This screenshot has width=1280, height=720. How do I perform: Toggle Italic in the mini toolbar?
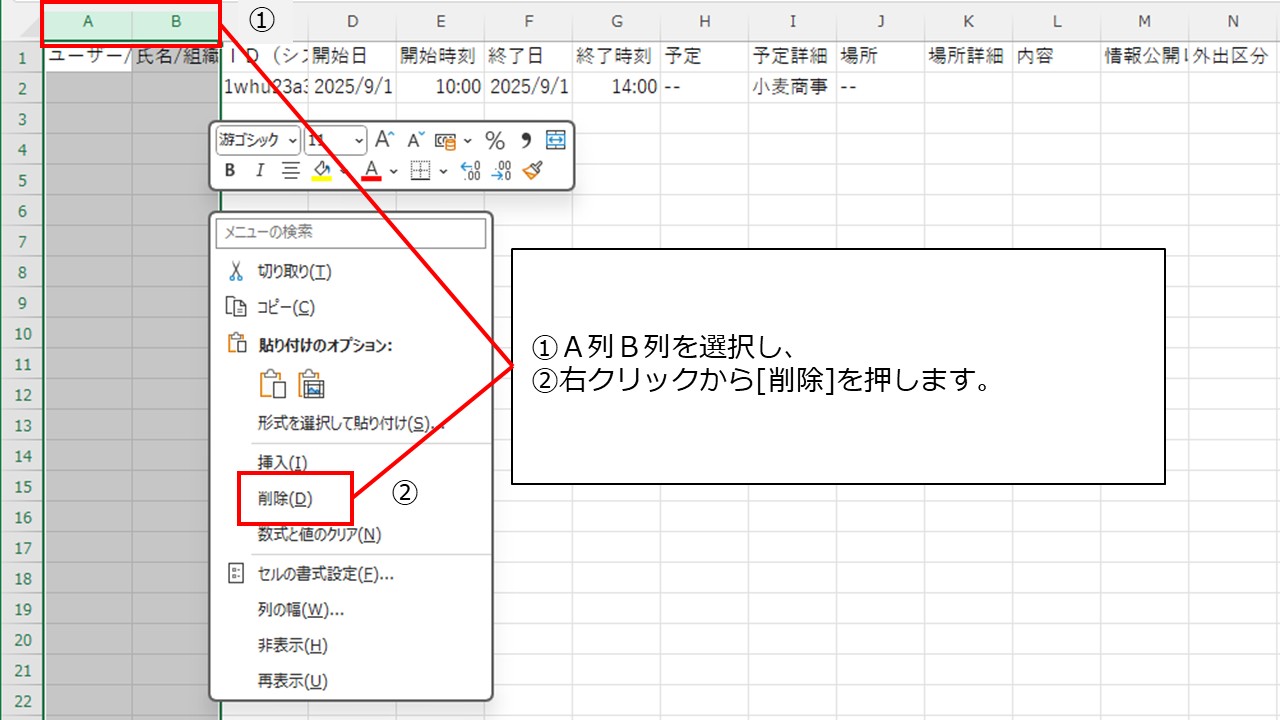pos(260,171)
